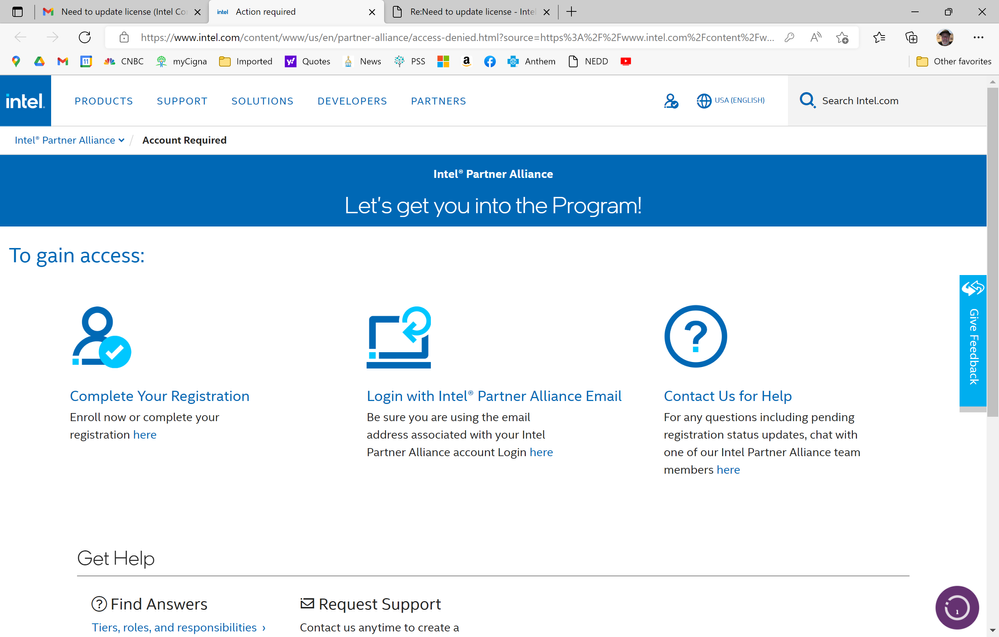Open the purple chat assistant bubble
Screen dimensions: 999x637
[x=957, y=608]
